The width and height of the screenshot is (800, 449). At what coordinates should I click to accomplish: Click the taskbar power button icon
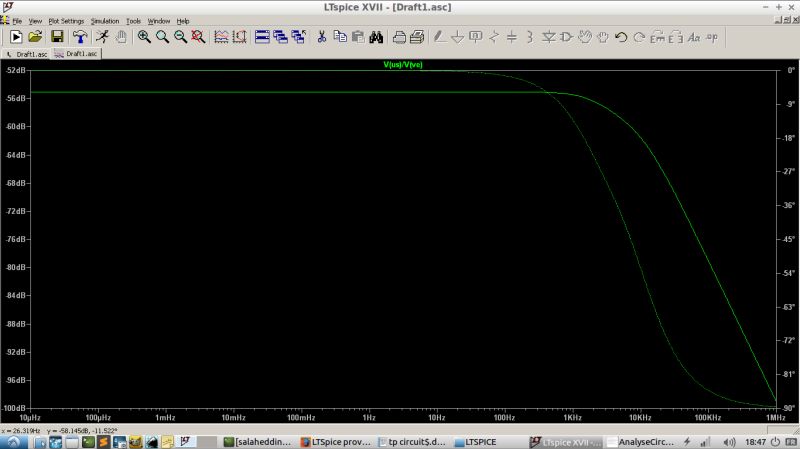(x=776, y=442)
